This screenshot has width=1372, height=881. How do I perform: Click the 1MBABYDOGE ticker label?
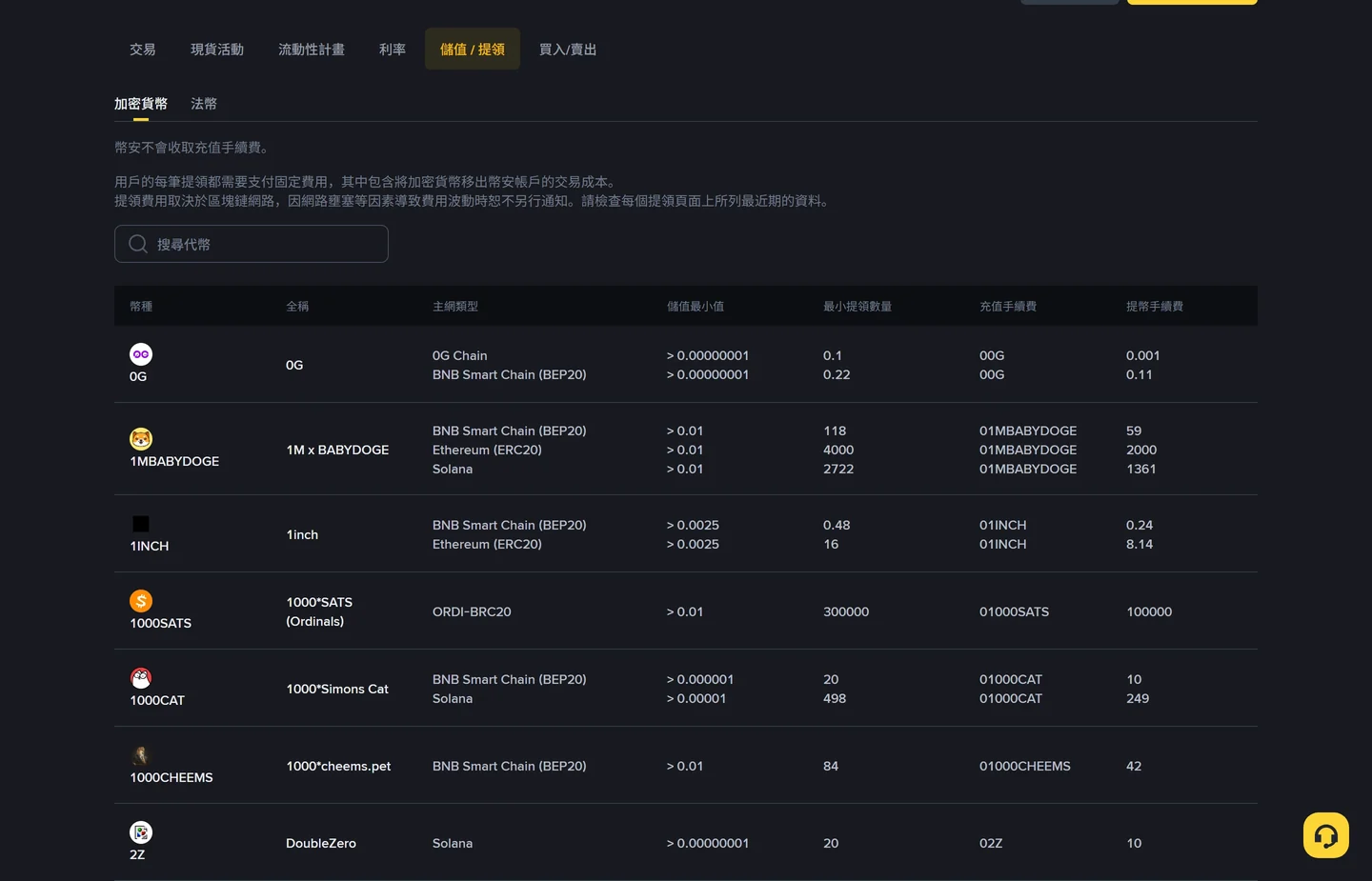(x=174, y=462)
